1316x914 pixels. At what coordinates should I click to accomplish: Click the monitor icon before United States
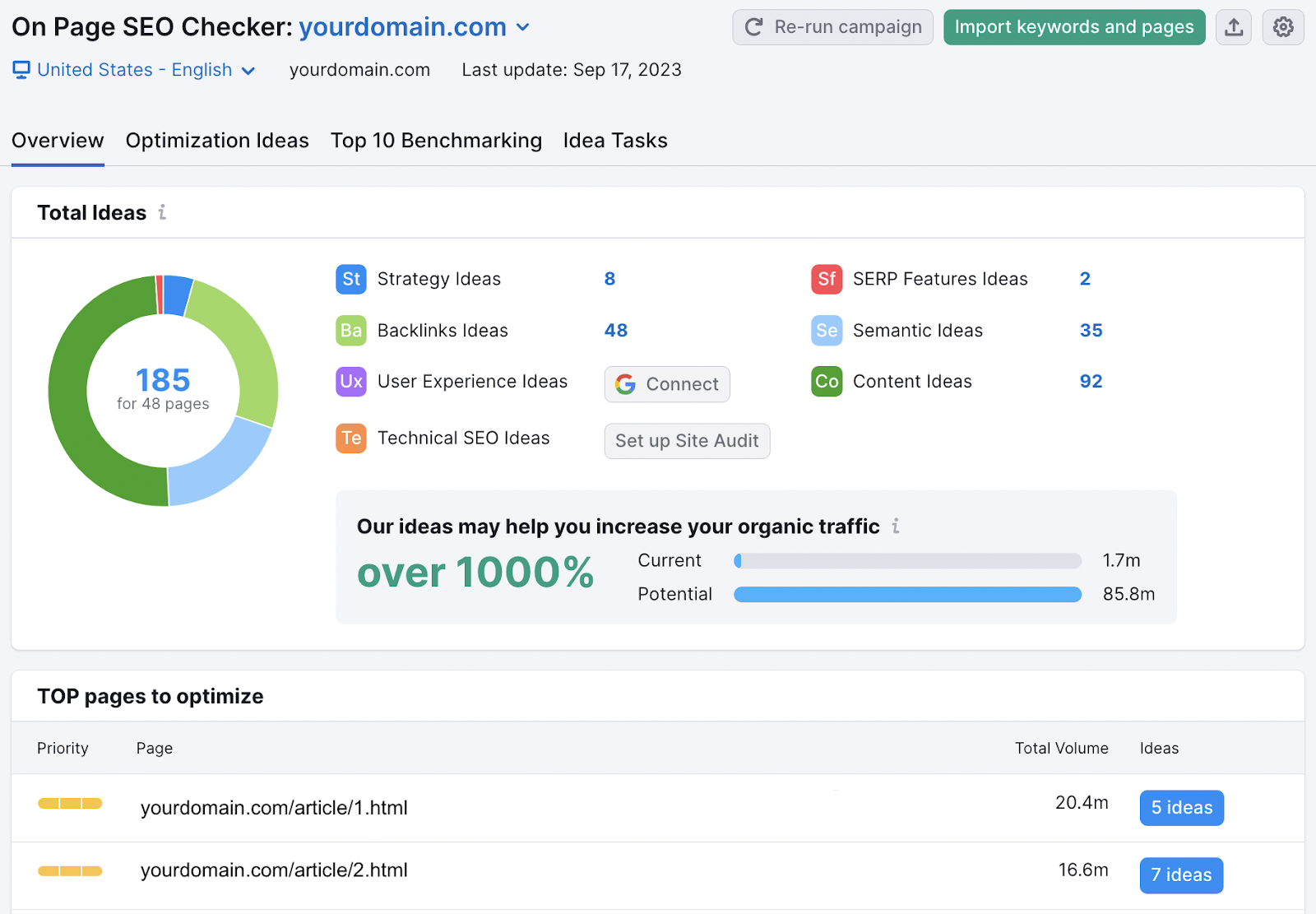pyautogui.click(x=21, y=69)
